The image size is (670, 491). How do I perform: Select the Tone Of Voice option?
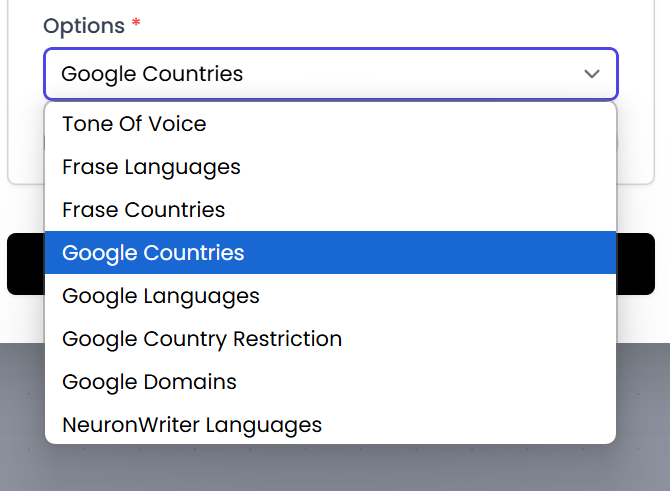coord(134,124)
